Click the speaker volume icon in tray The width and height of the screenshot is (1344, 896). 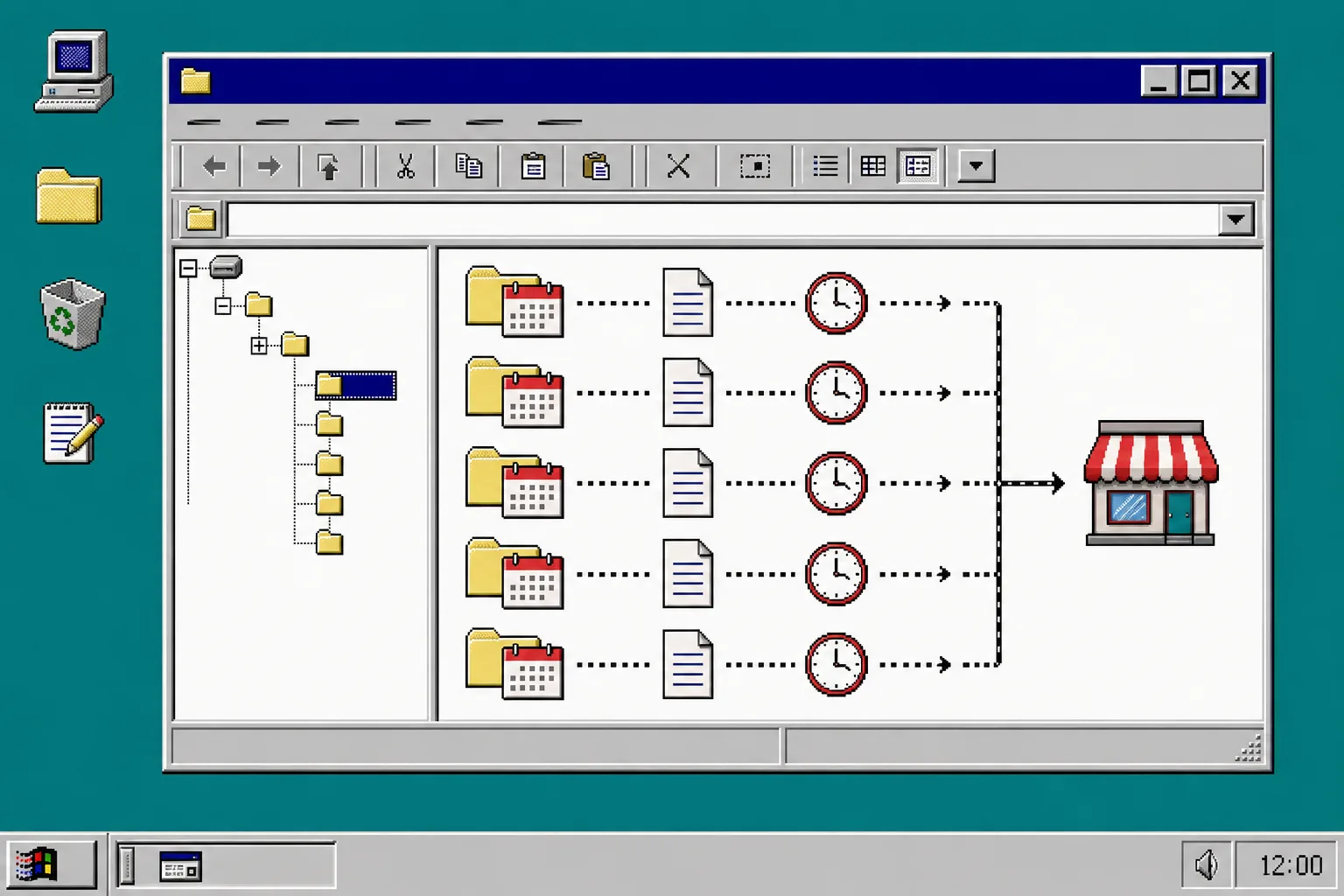(1207, 865)
